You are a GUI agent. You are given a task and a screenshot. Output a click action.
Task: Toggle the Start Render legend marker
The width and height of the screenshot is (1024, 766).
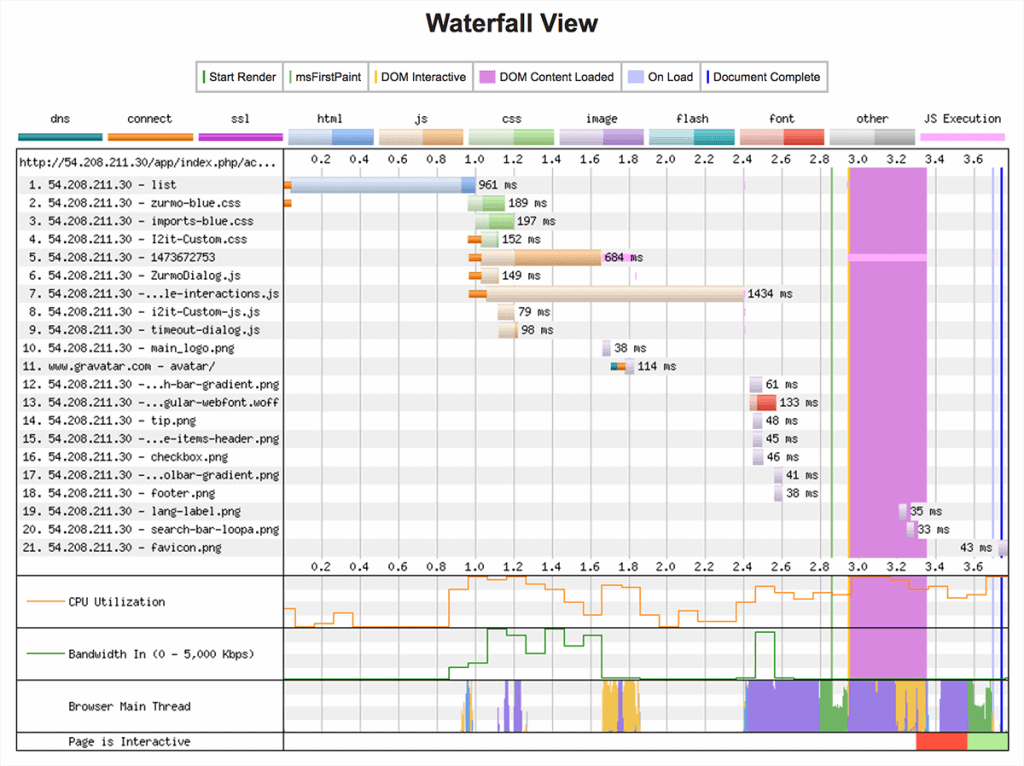(239, 76)
